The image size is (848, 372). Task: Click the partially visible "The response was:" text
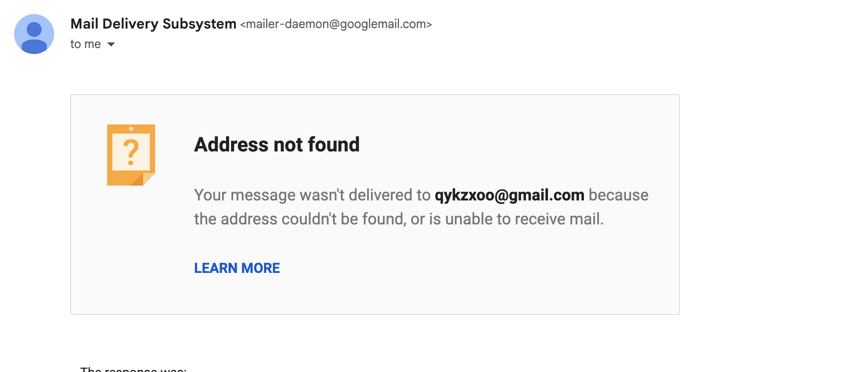pos(133,369)
